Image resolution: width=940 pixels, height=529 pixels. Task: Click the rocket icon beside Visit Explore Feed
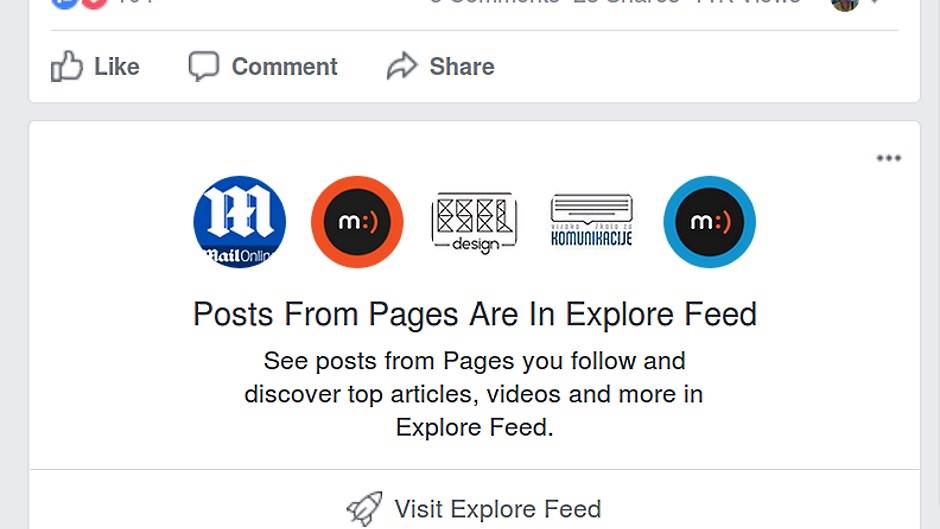(364, 509)
